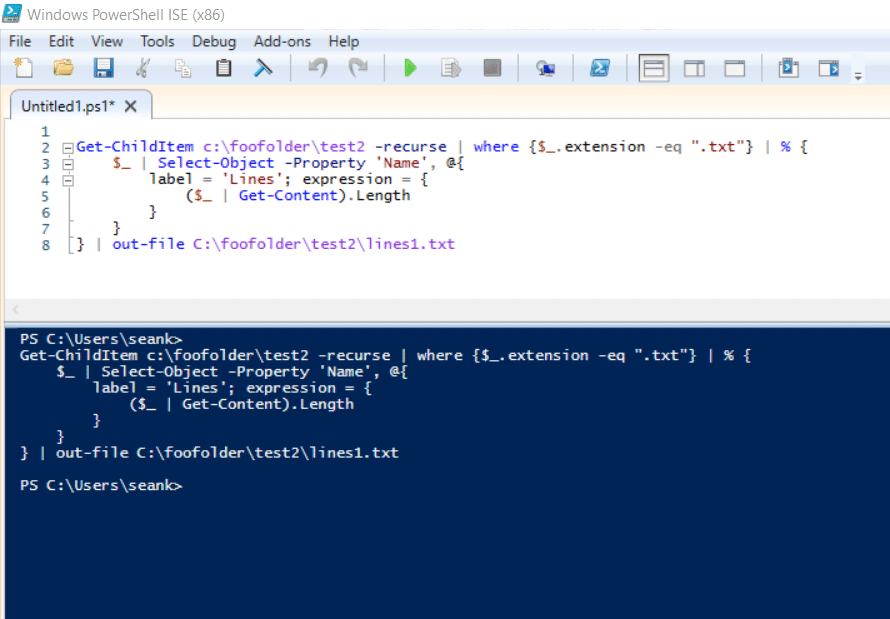The width and height of the screenshot is (890, 619).
Task: Click the Undo arrow icon
Action: click(x=318, y=68)
